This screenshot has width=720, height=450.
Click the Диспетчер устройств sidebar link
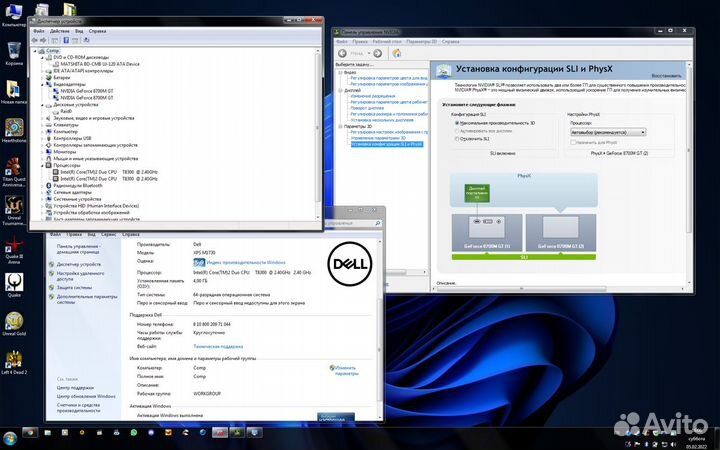click(79, 264)
